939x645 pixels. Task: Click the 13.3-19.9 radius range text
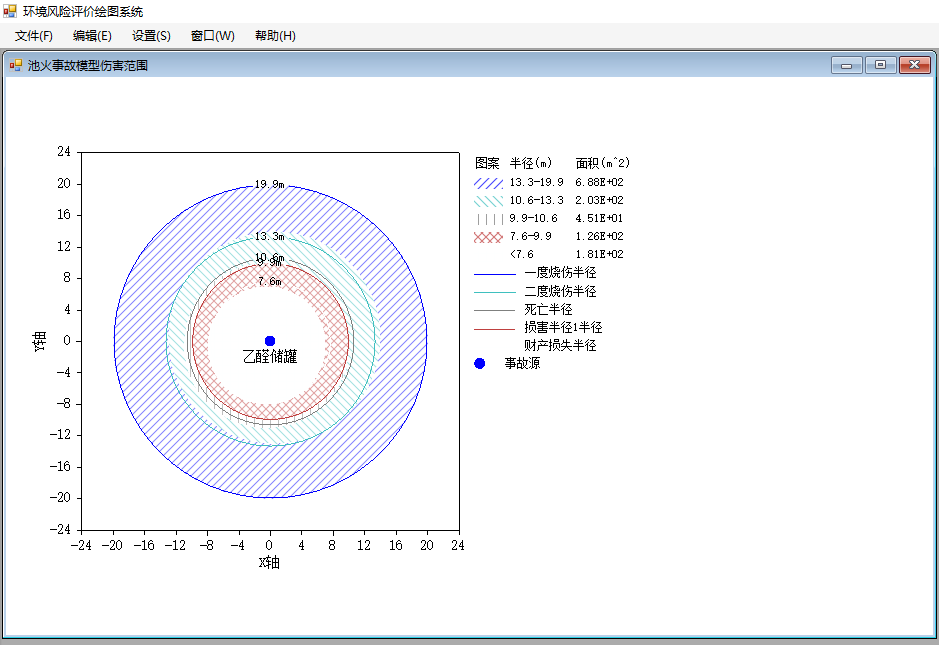pos(537,182)
